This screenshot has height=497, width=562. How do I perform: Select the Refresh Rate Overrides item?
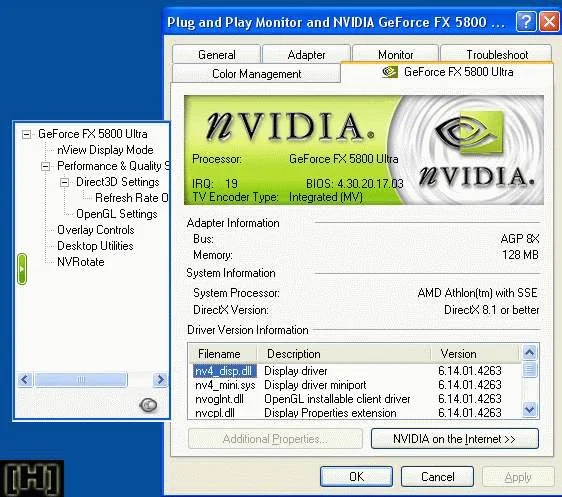(132, 198)
